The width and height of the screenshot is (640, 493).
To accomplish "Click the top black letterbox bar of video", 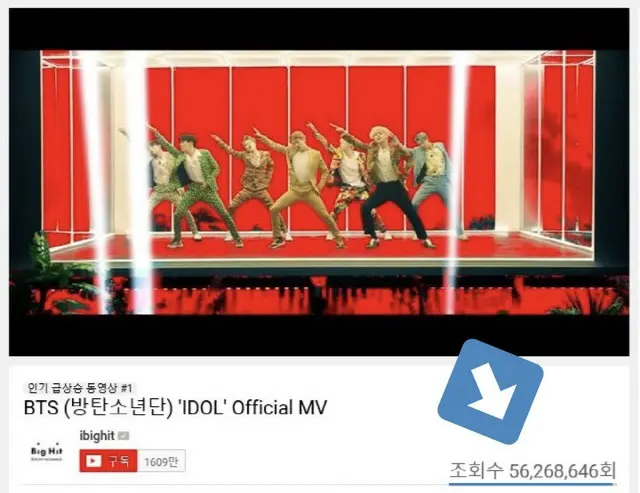I will coord(319,29).
